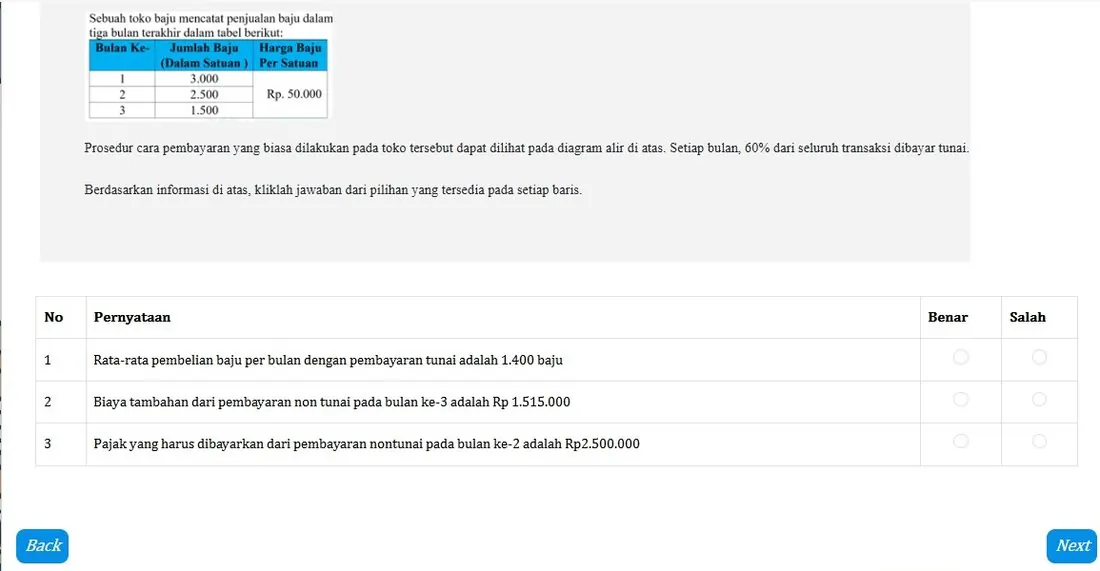Image resolution: width=1100 pixels, height=571 pixels.
Task: Click the 'Berdasarkan informasi di atas' instruction line
Action: [333, 190]
